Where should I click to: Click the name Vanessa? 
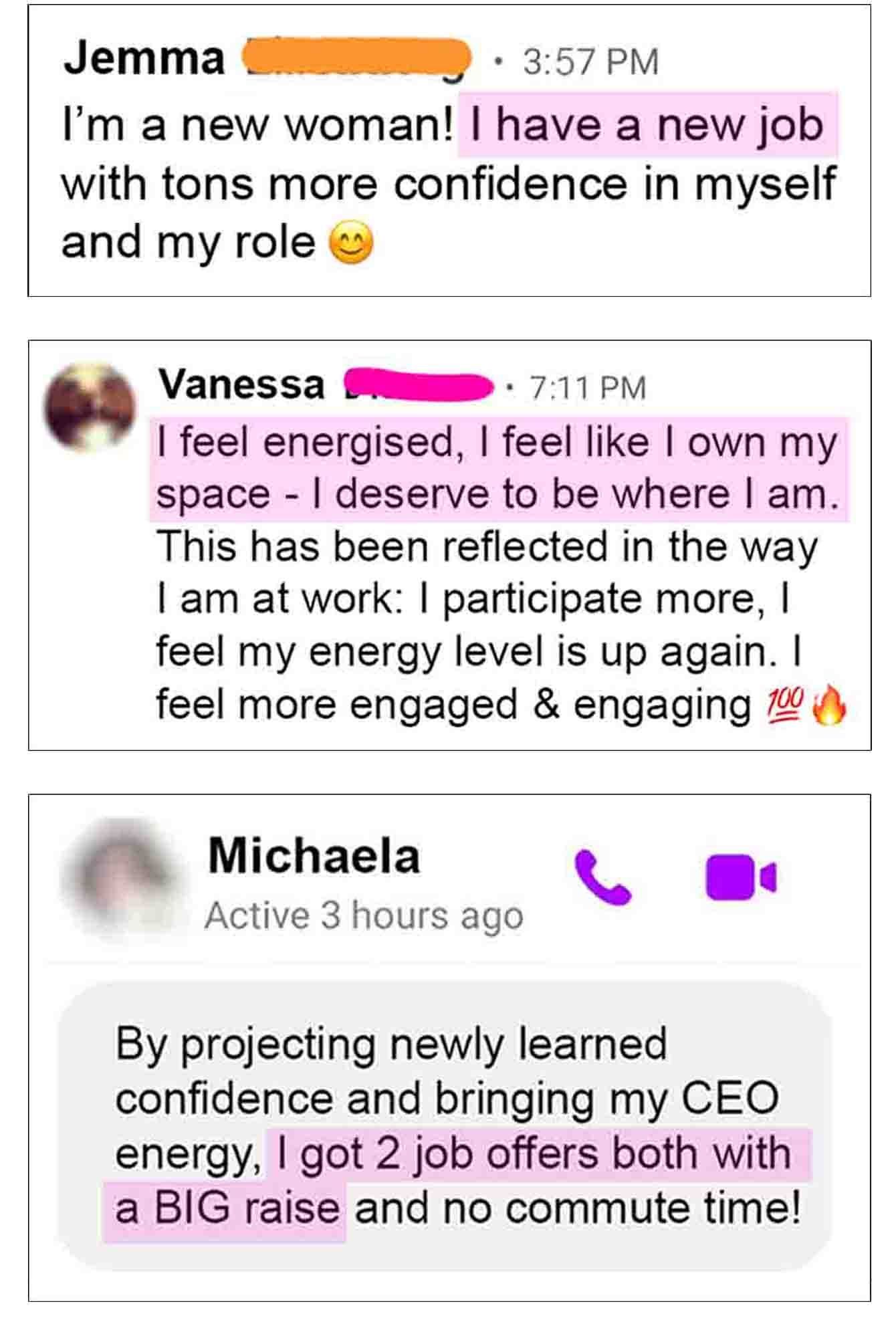241,385
